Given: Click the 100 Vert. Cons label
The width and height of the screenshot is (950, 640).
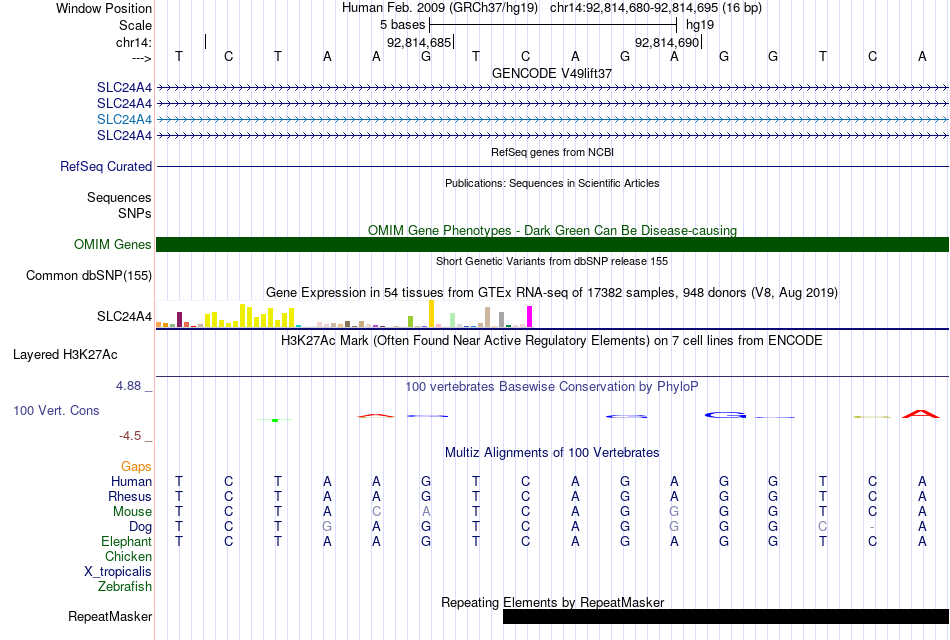Looking at the screenshot, I should pyautogui.click(x=56, y=410).
